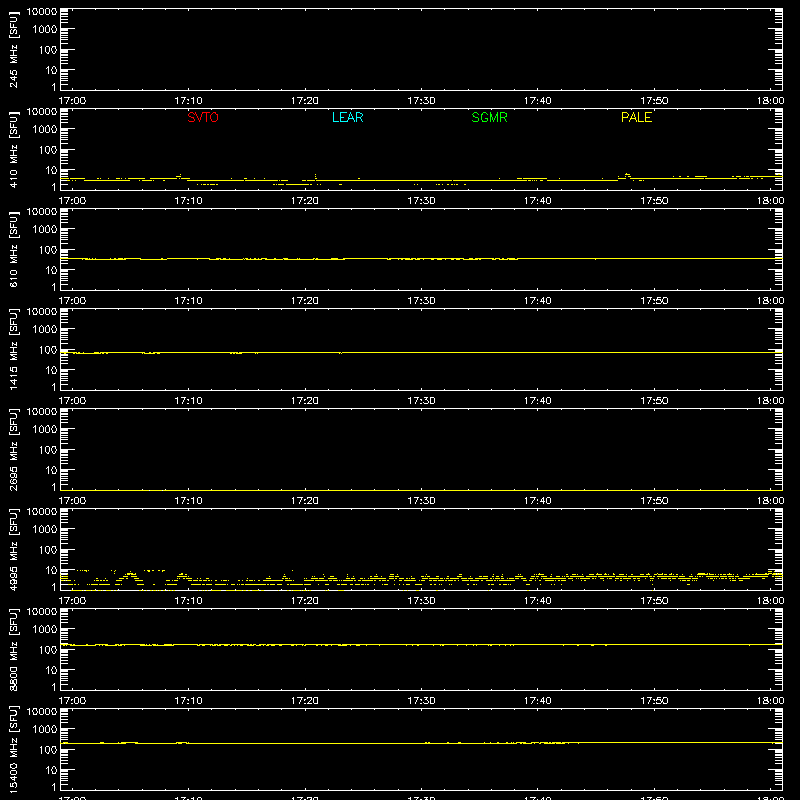800x800 pixels.
Task: Click the 2695 MHz [SFU] axis label
Action: pos(14,449)
